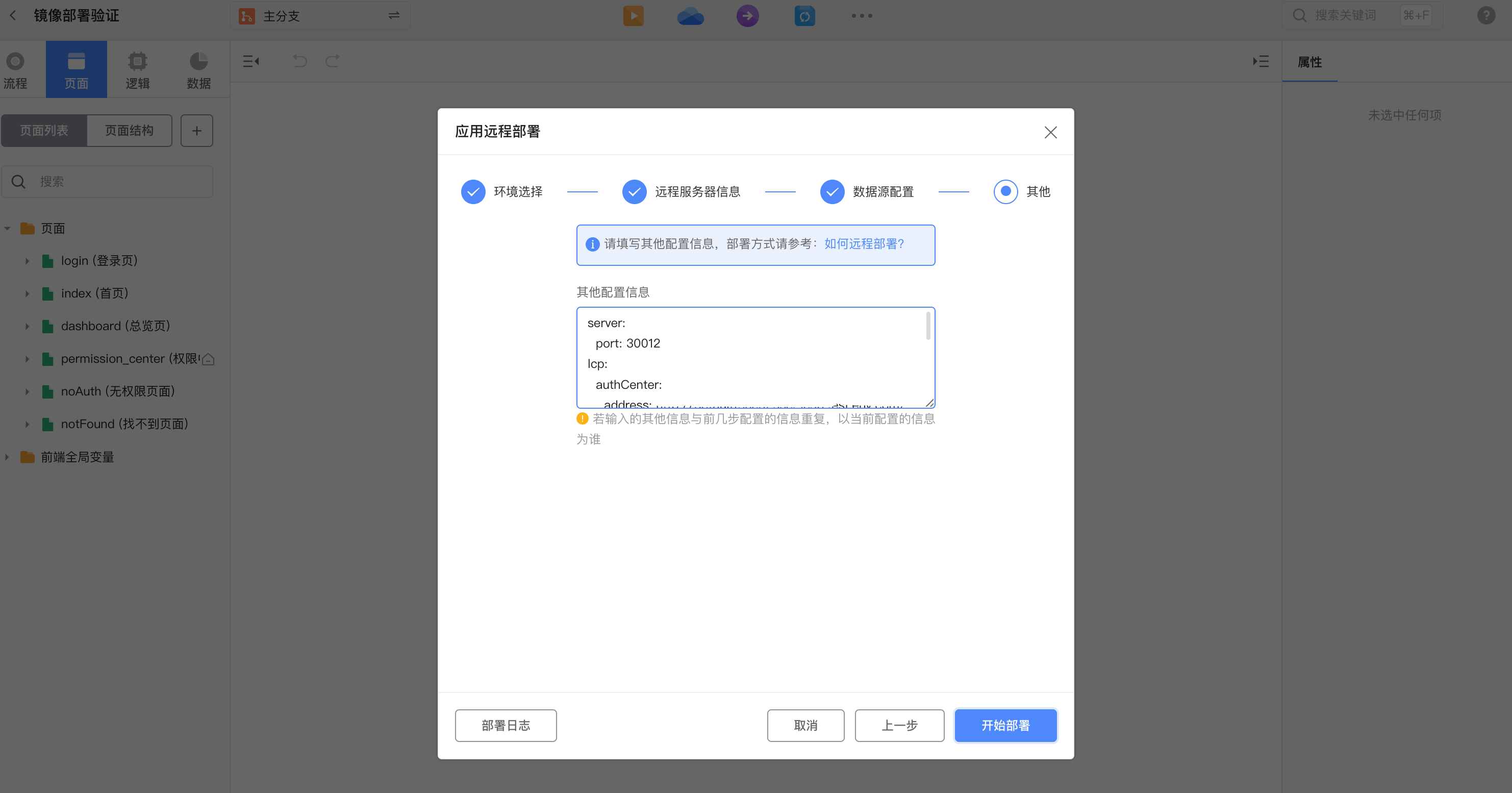This screenshot has width=1512, height=793.
Task: Click the branch icon beside 主分支
Action: [x=246, y=16]
